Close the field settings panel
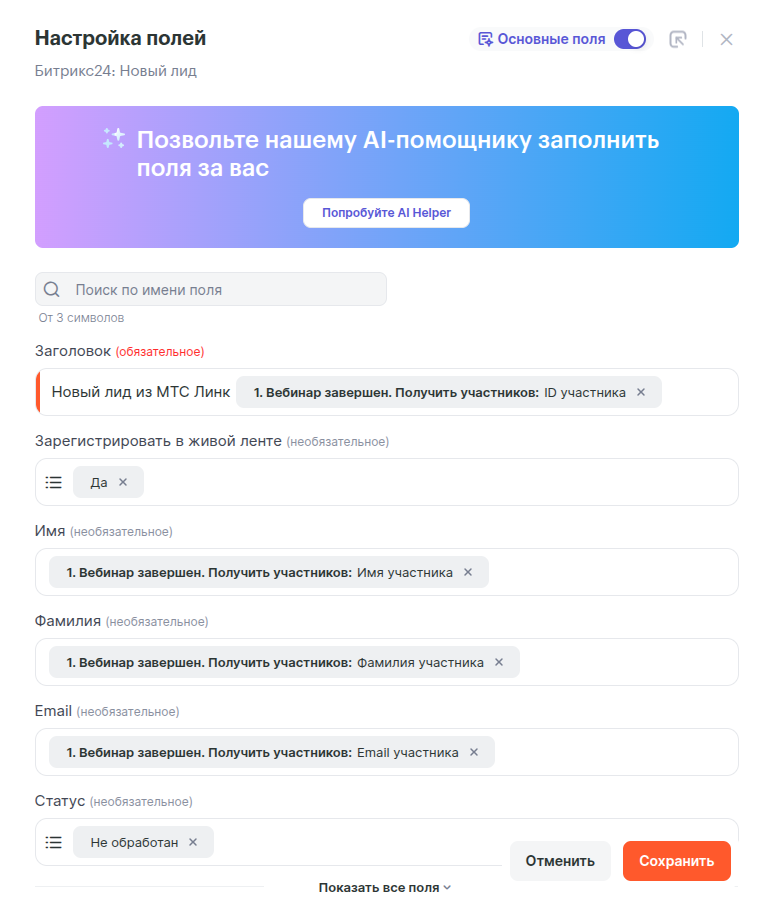 coord(727,39)
